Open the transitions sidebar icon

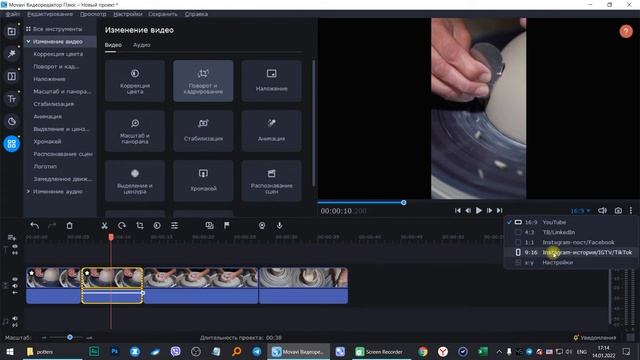(x=11, y=76)
